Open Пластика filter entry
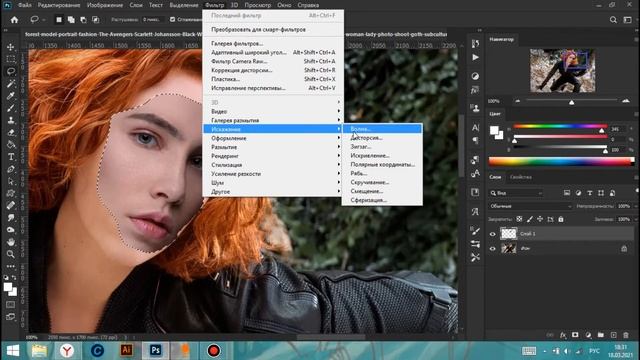Screen dimensions: 640x360 [x=273, y=79]
